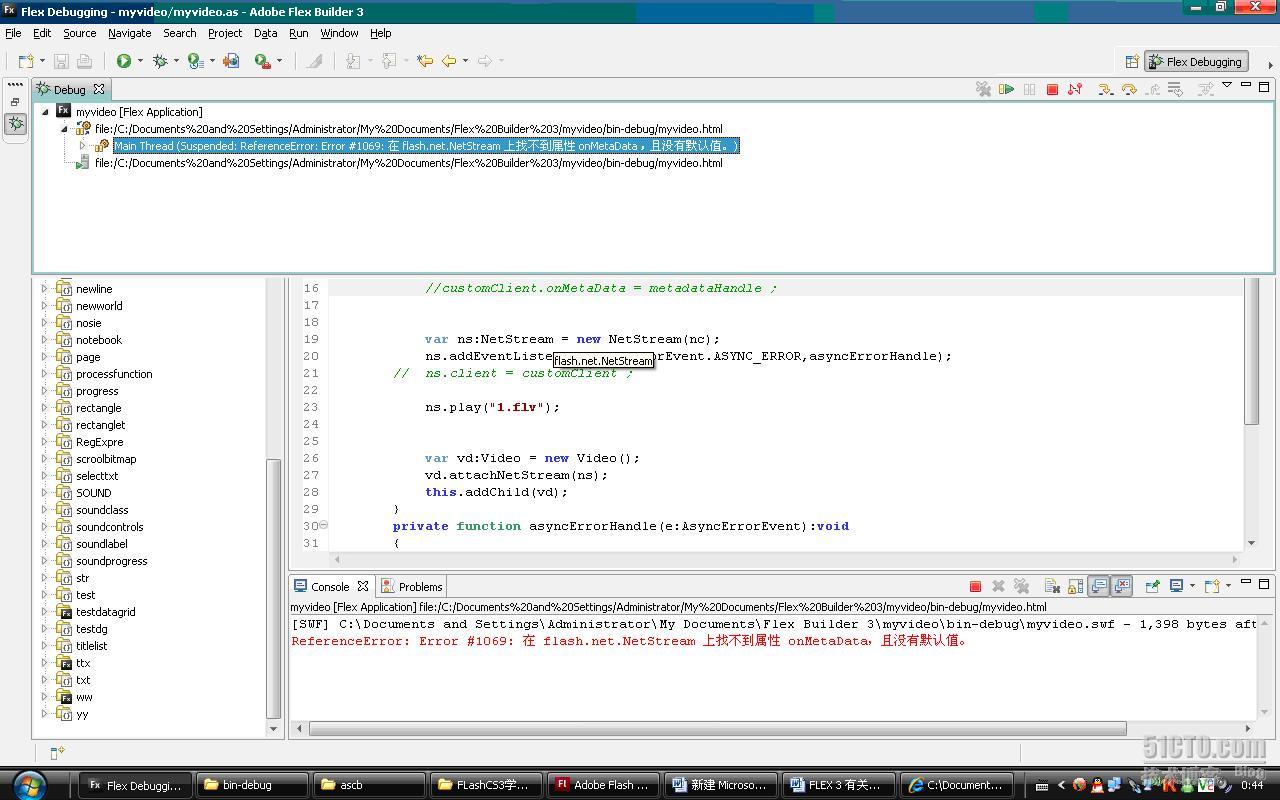
Task: Open the Run menu
Action: [299, 33]
